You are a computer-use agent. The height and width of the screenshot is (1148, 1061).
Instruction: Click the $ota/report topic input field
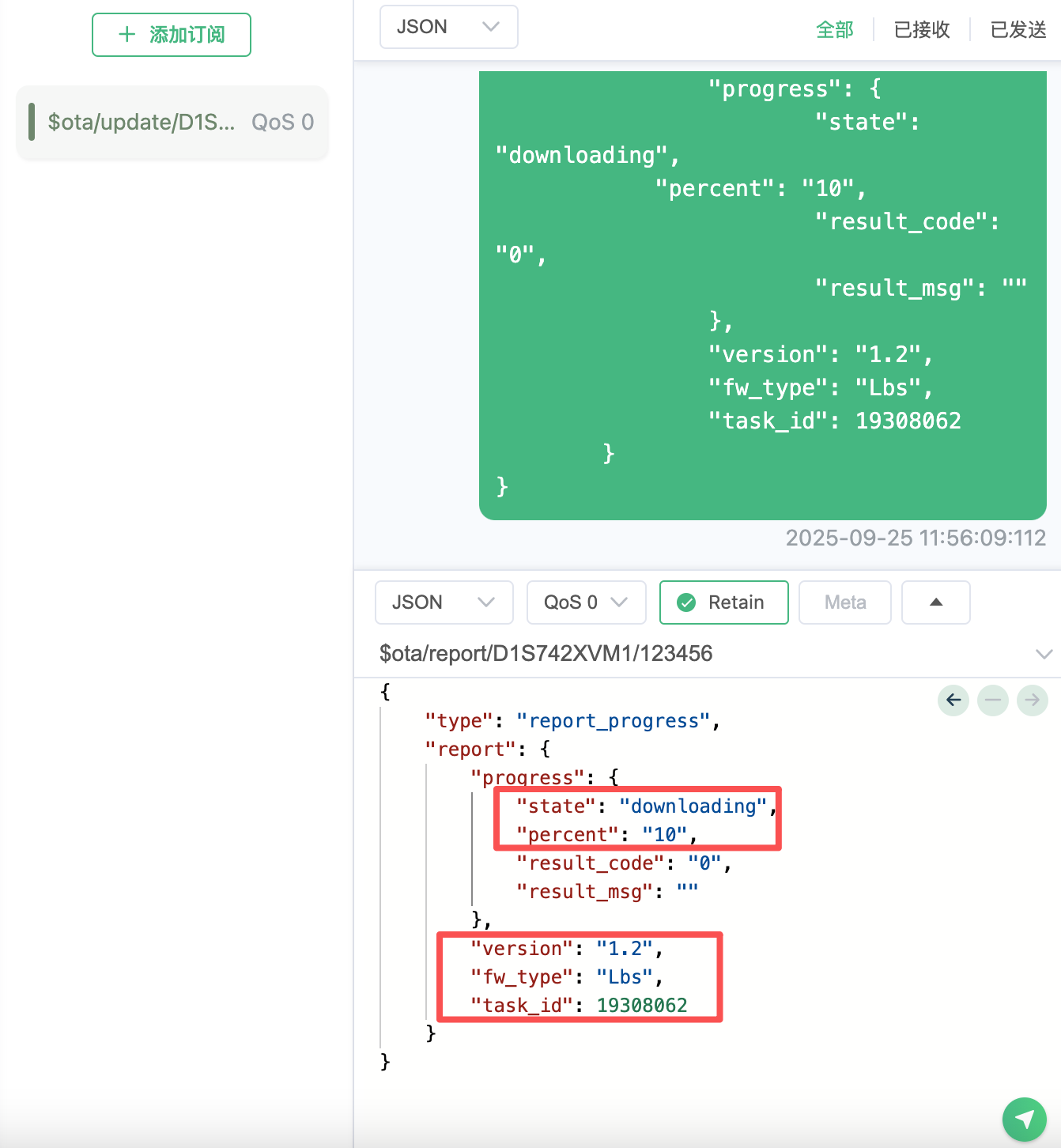(x=696, y=654)
